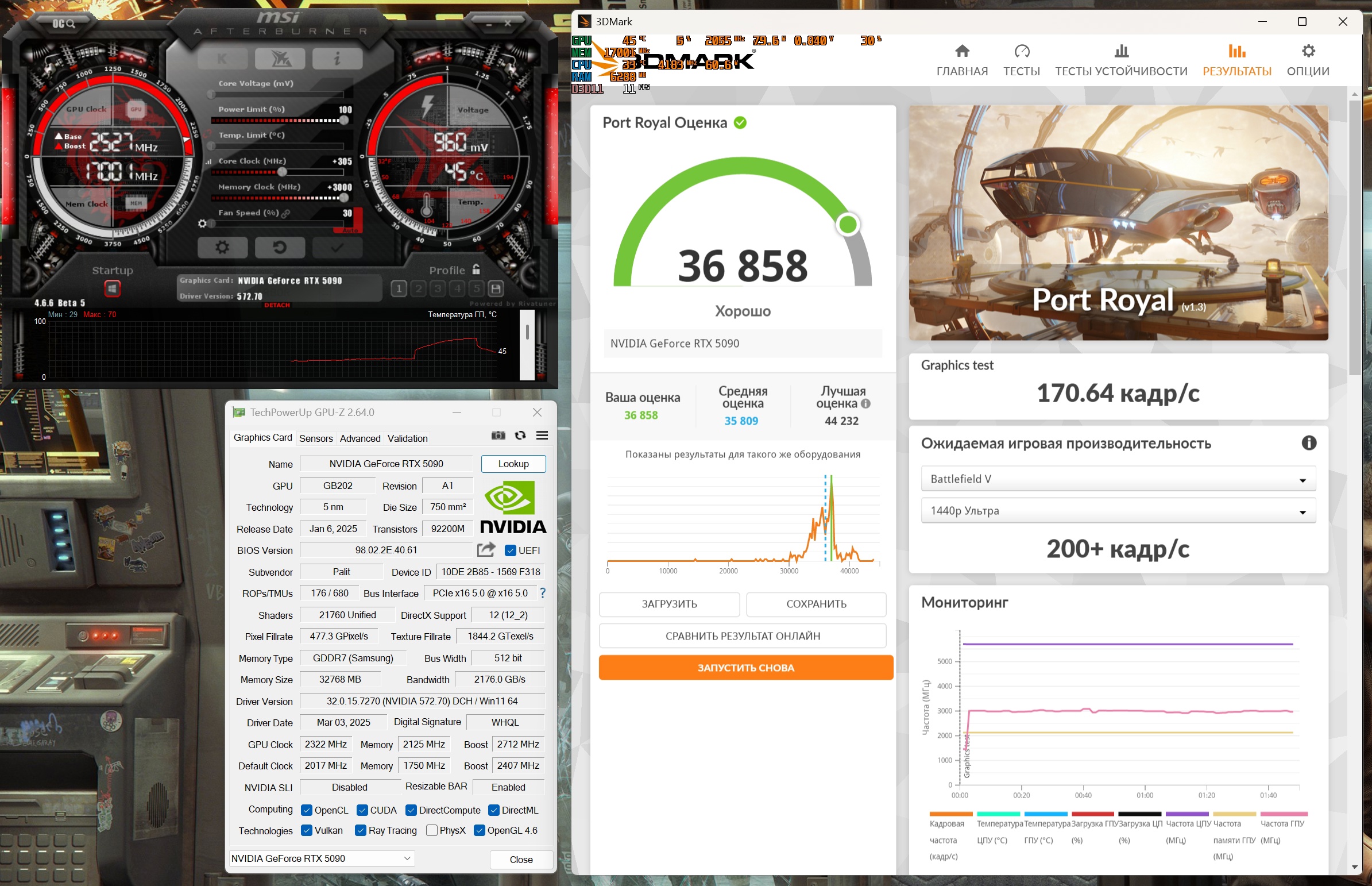Toggle UEFI checkbox in GPU-Z

[510, 550]
